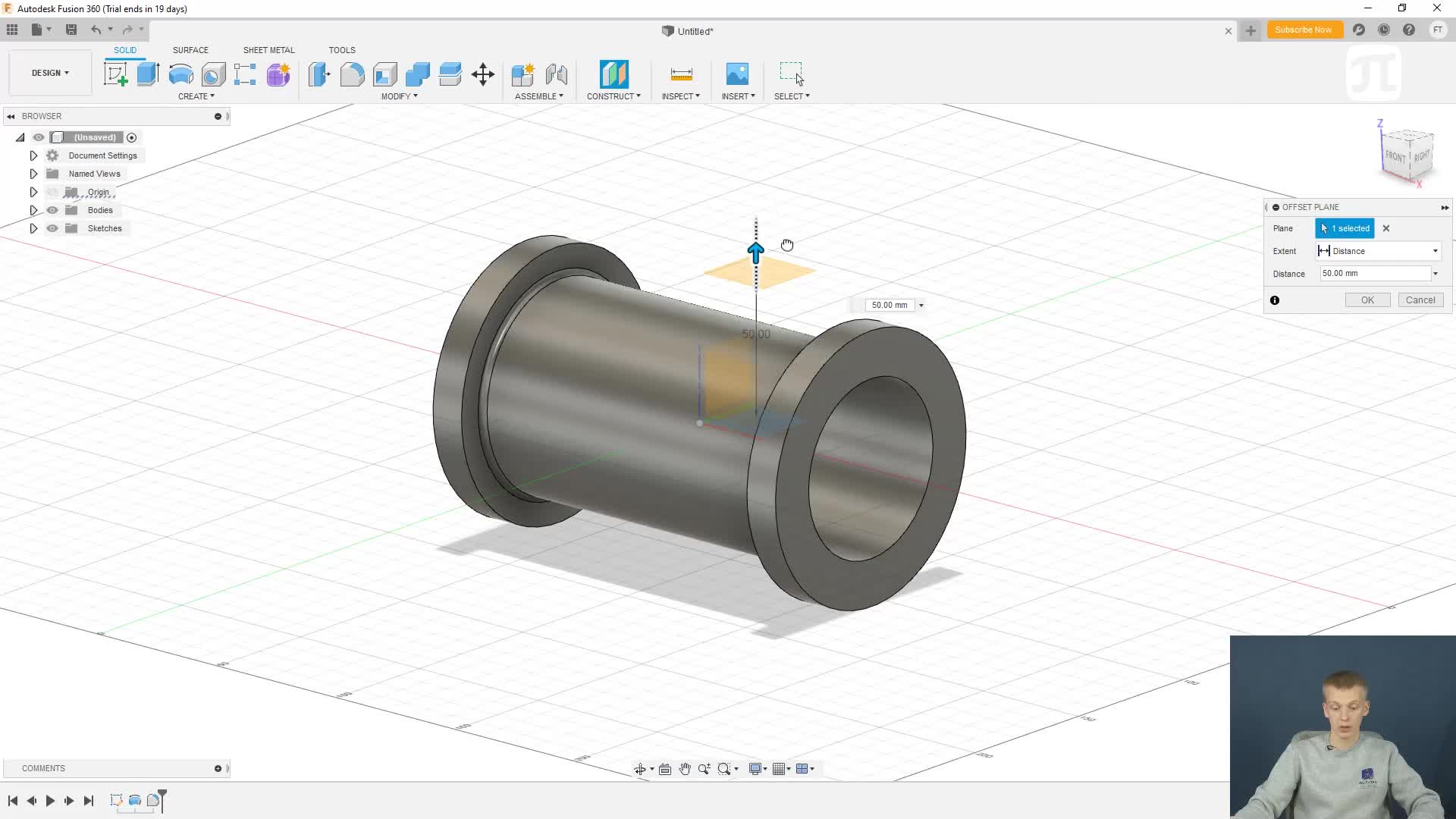Viewport: 1456px width, 819px height.
Task: Open the Help question mark icon
Action: coord(1409,30)
